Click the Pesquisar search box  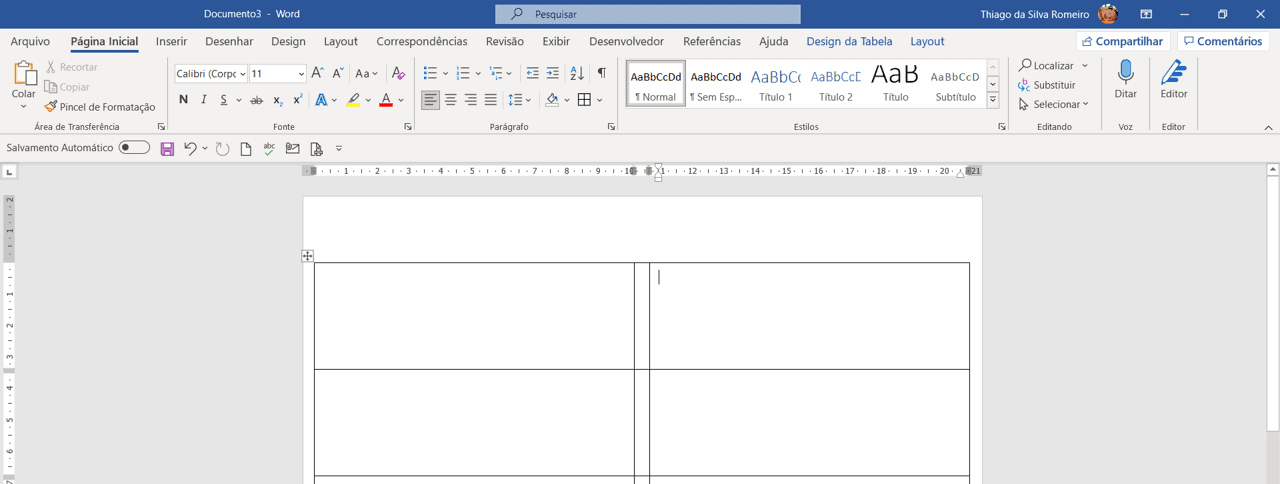click(x=648, y=14)
